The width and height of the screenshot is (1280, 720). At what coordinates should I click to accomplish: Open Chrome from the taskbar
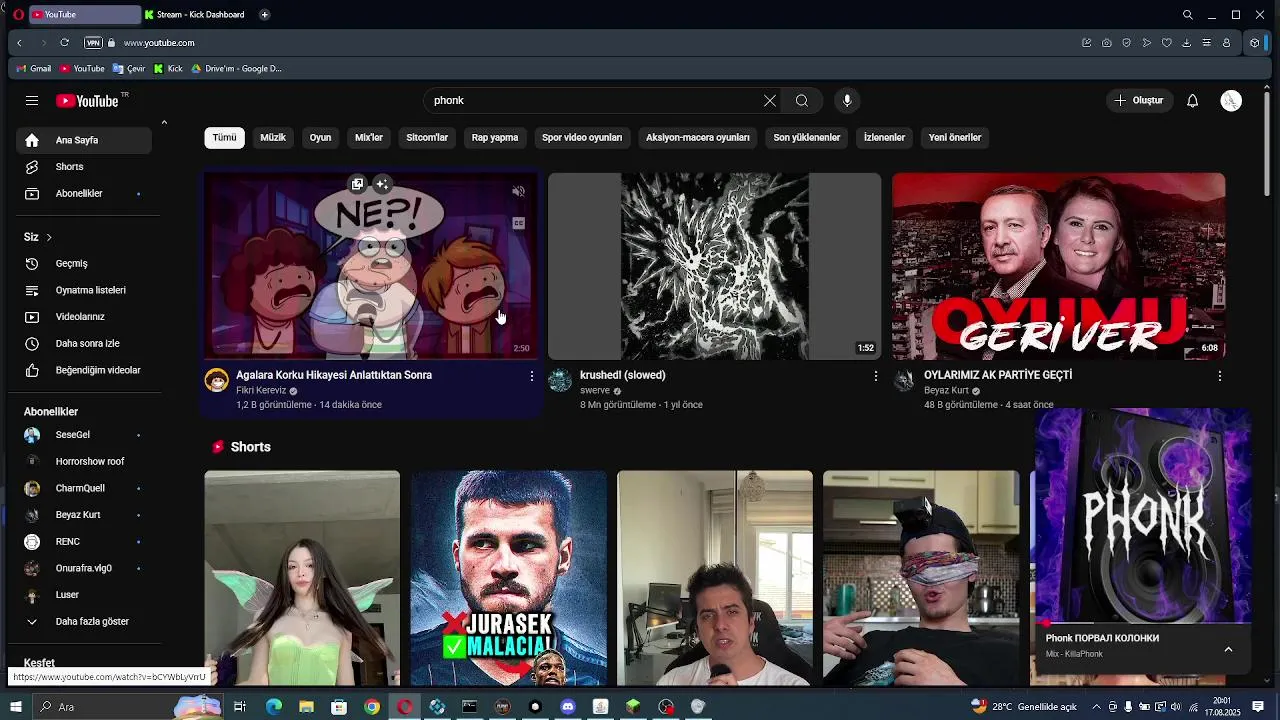(x=372, y=707)
